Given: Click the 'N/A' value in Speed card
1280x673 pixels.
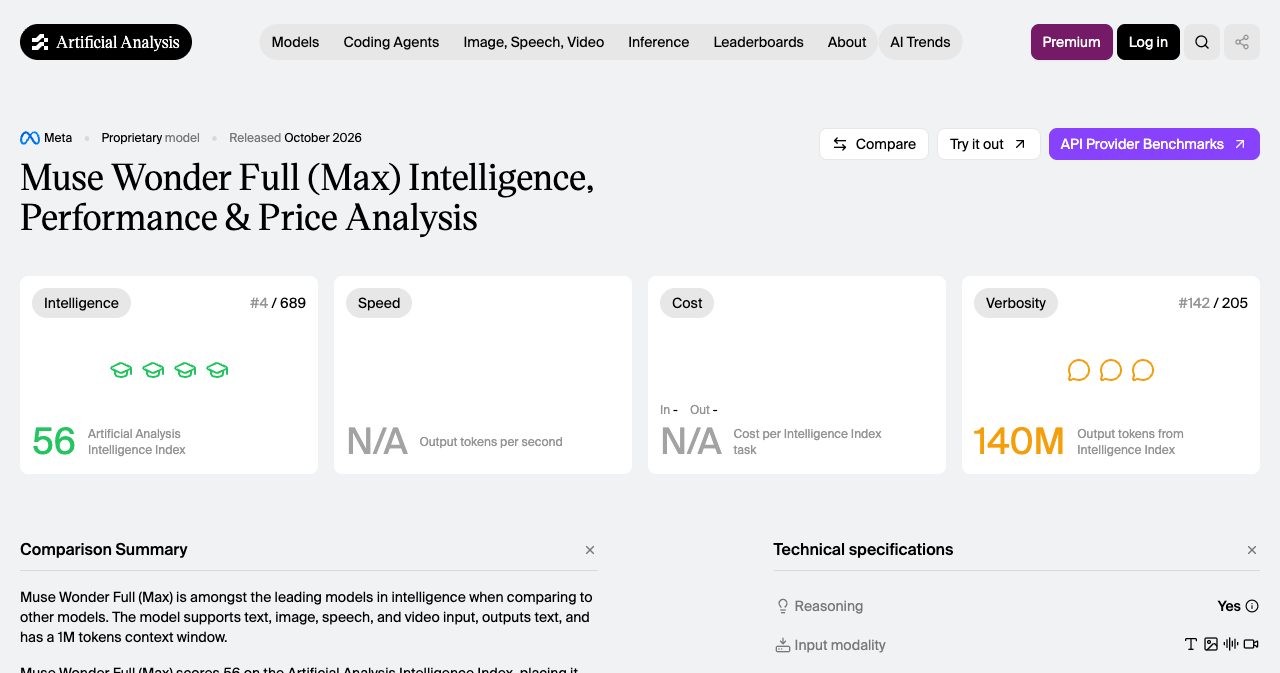Looking at the screenshot, I should coord(377,441).
